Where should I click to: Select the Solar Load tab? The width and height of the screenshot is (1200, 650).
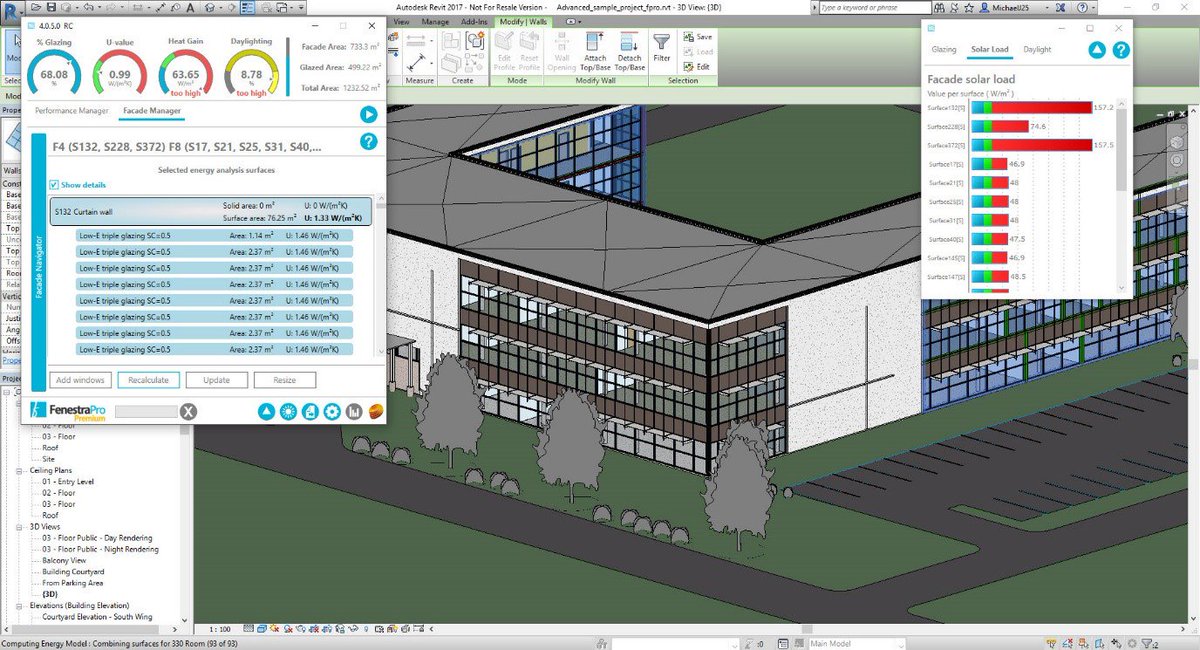pyautogui.click(x=990, y=49)
